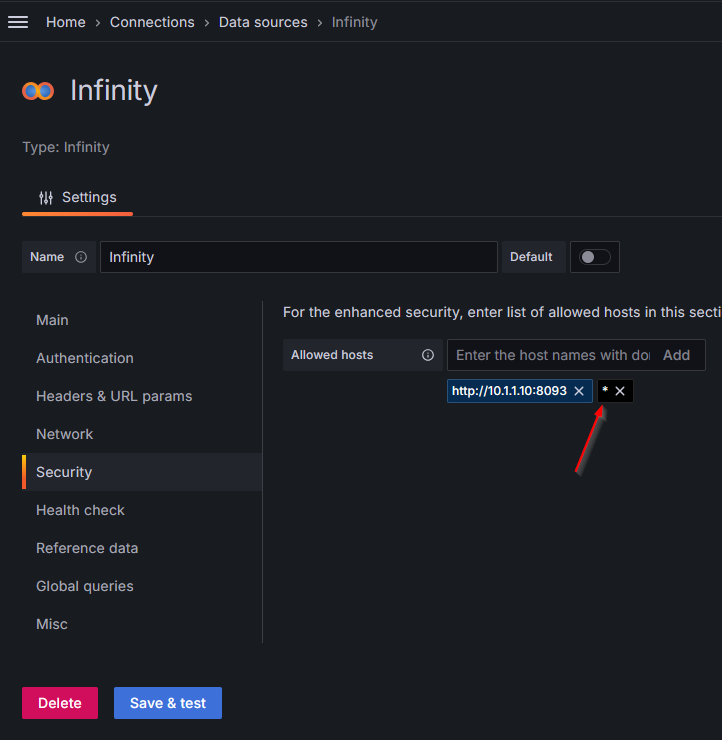Toggle the Default data source switch
Viewport: 722px width, 740px height.
click(595, 257)
